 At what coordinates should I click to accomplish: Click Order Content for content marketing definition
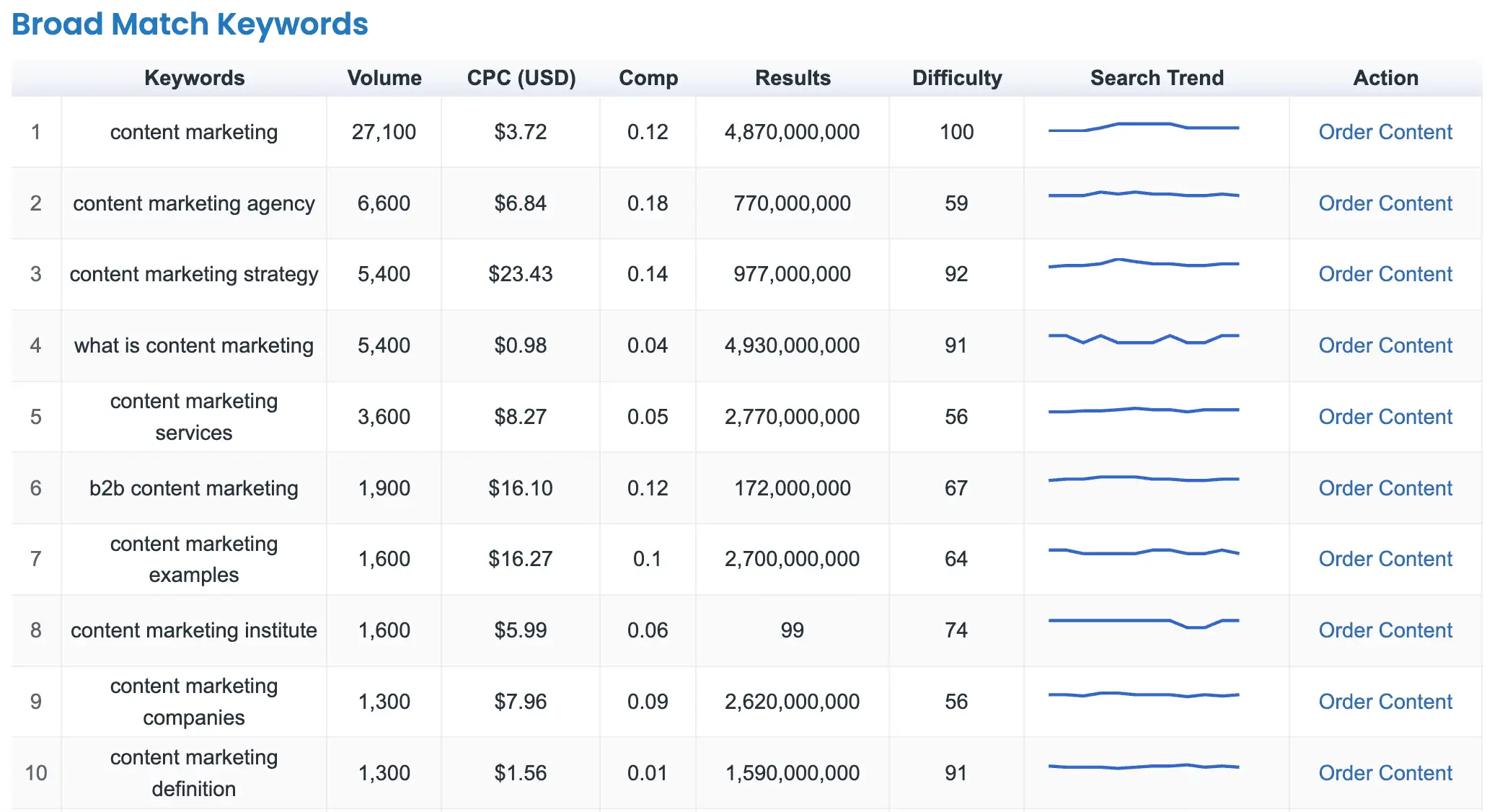[x=1385, y=773]
